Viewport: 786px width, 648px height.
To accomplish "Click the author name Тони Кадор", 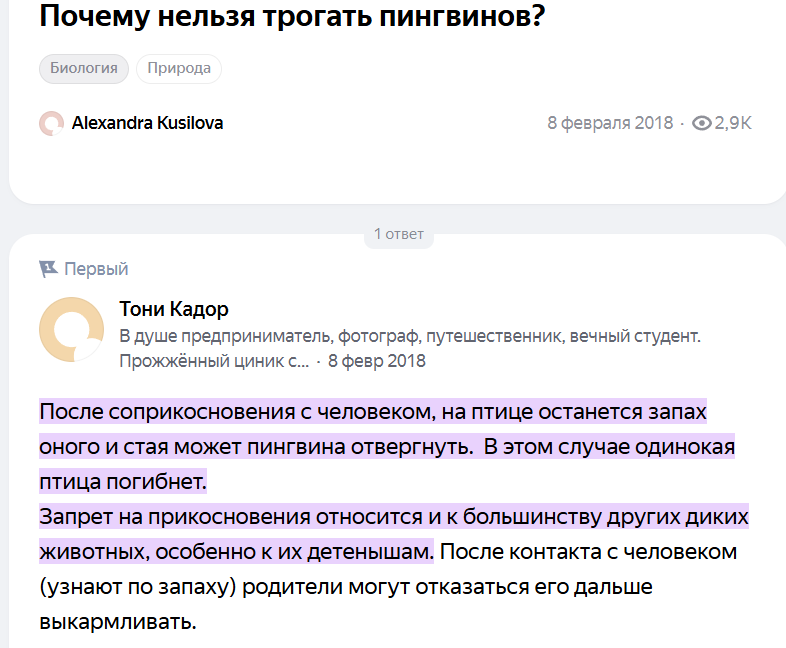I will point(174,309).
